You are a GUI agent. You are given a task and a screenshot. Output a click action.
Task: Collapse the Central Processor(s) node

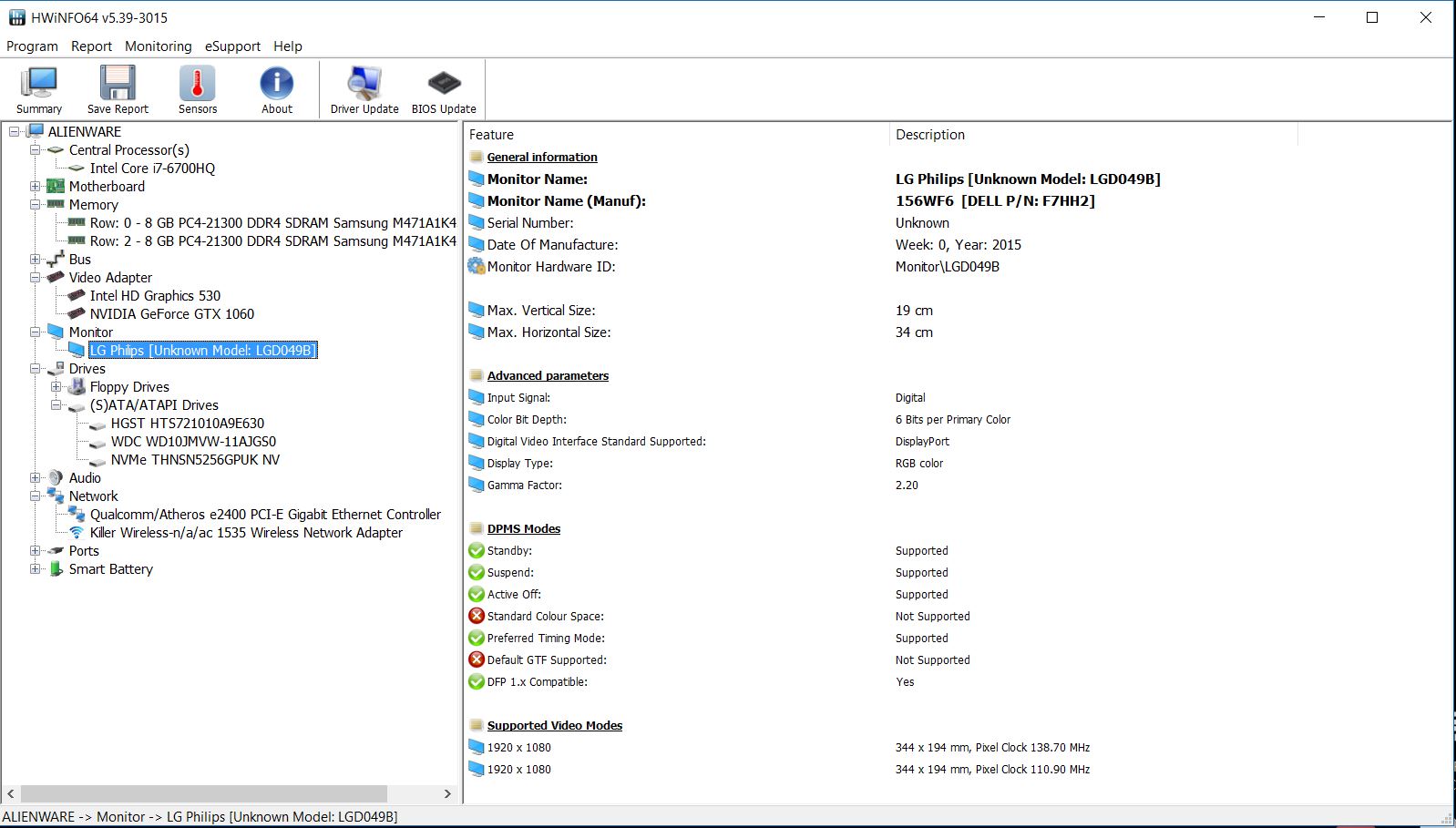35,149
